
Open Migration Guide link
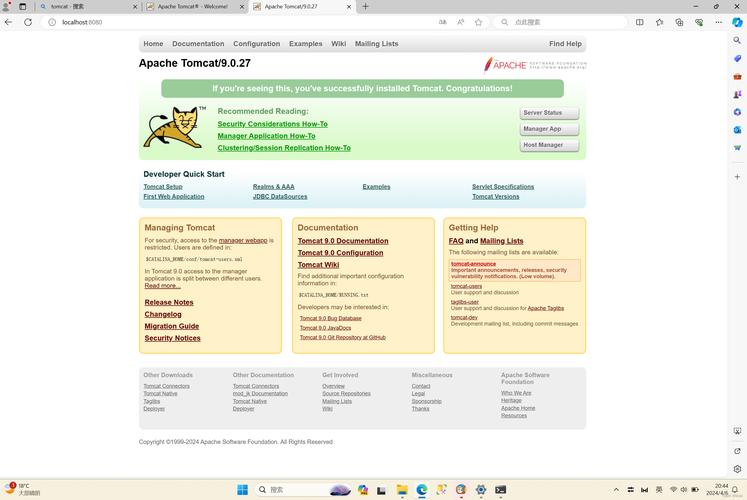click(172, 326)
